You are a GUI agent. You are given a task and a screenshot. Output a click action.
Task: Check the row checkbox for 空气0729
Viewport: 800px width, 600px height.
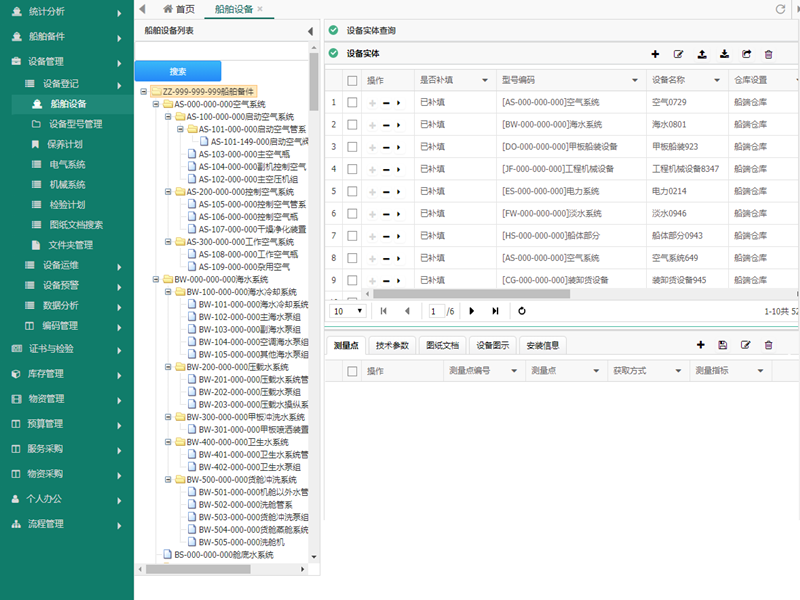click(352, 102)
